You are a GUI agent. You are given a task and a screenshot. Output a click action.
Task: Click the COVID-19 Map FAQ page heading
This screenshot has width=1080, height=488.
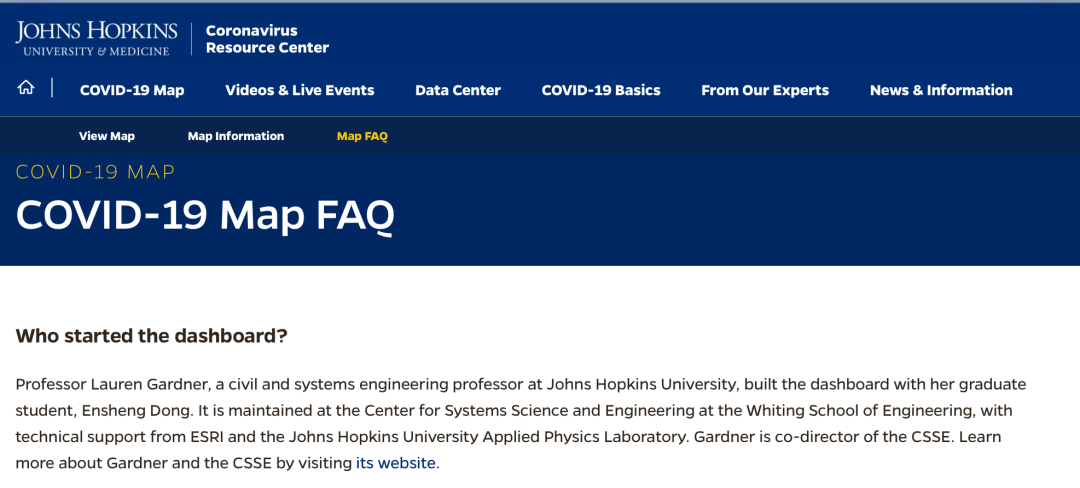[205, 215]
